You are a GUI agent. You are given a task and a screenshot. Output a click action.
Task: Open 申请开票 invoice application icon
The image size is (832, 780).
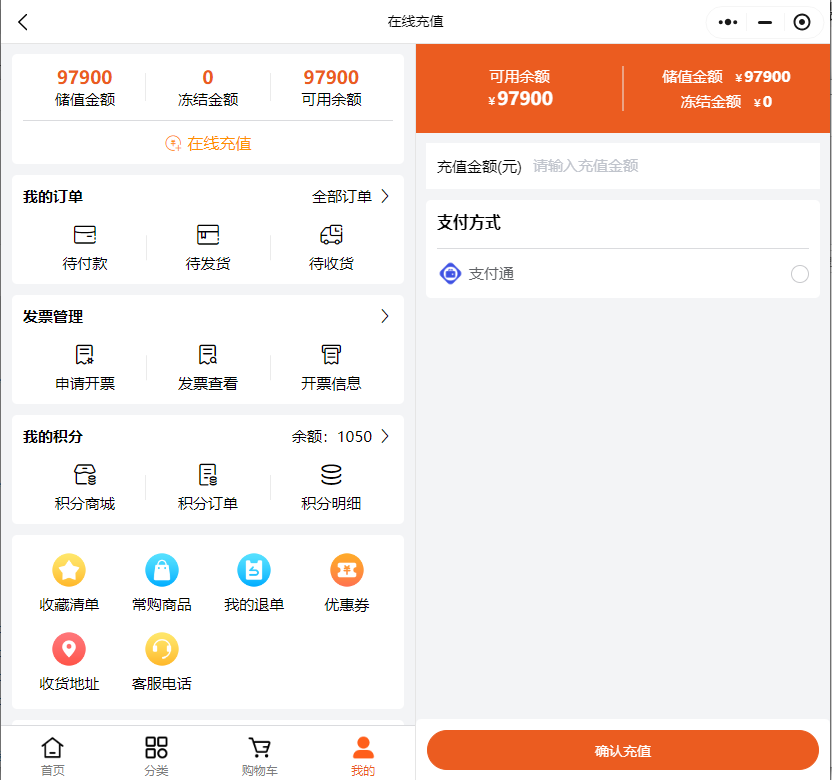[85, 355]
